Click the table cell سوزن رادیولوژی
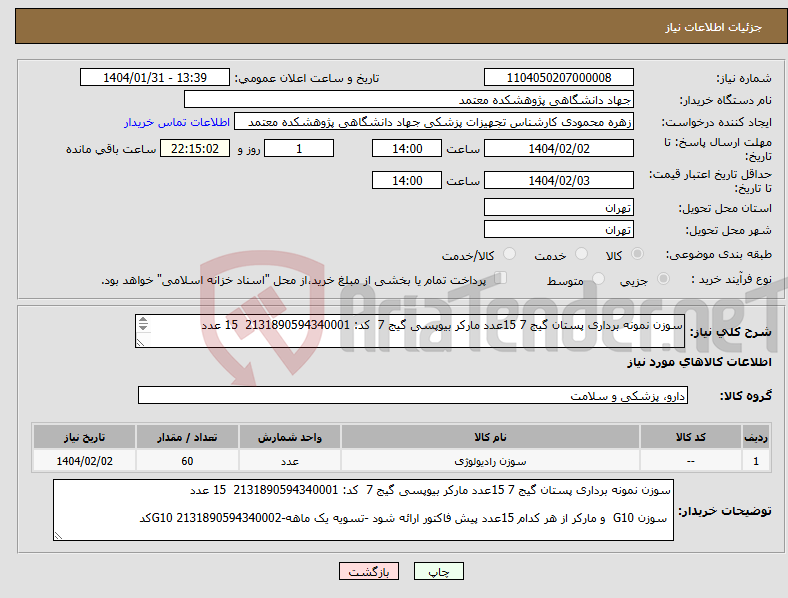788x598 pixels. tap(490, 461)
